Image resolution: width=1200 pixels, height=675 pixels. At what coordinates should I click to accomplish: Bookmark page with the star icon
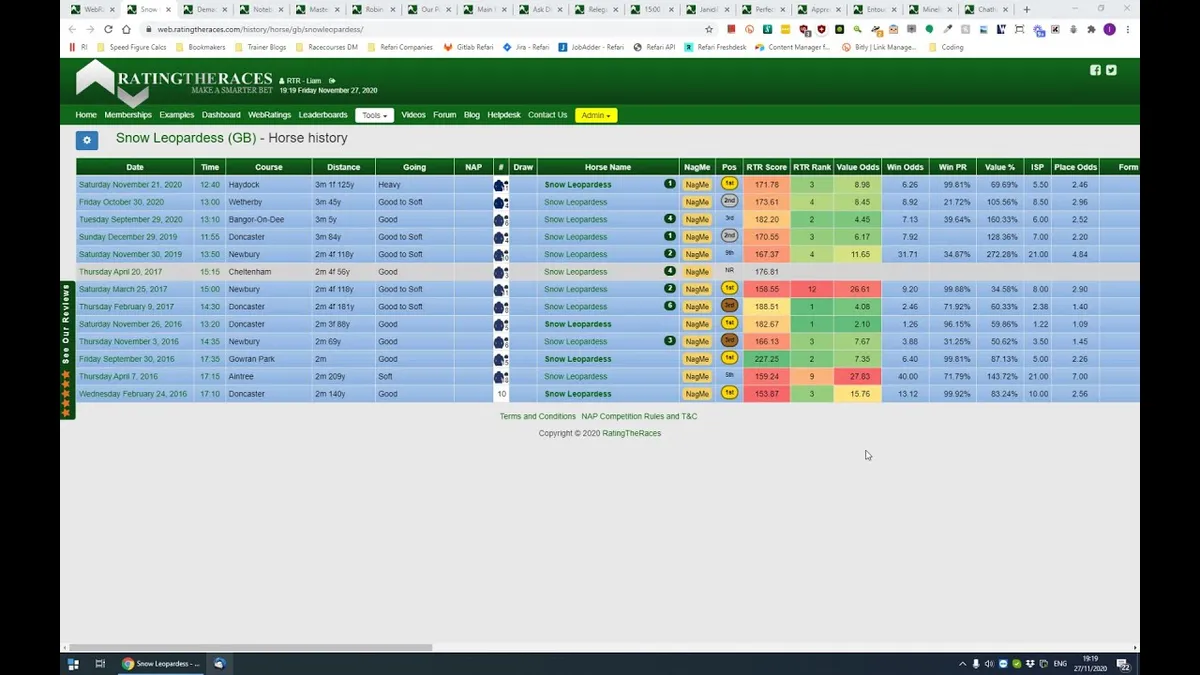point(709,29)
